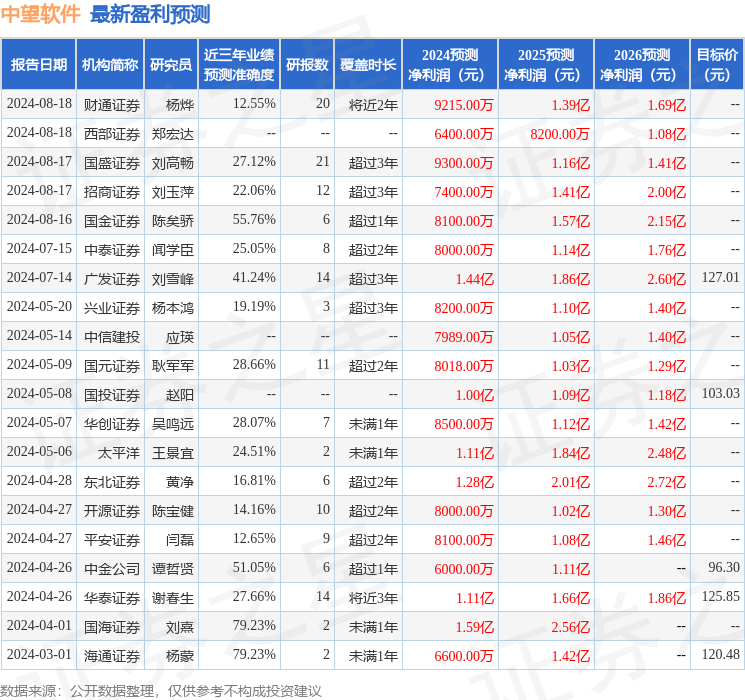This screenshot has height=700, width=745.
Task: Click the date 2024-03-01
Action: [39, 654]
